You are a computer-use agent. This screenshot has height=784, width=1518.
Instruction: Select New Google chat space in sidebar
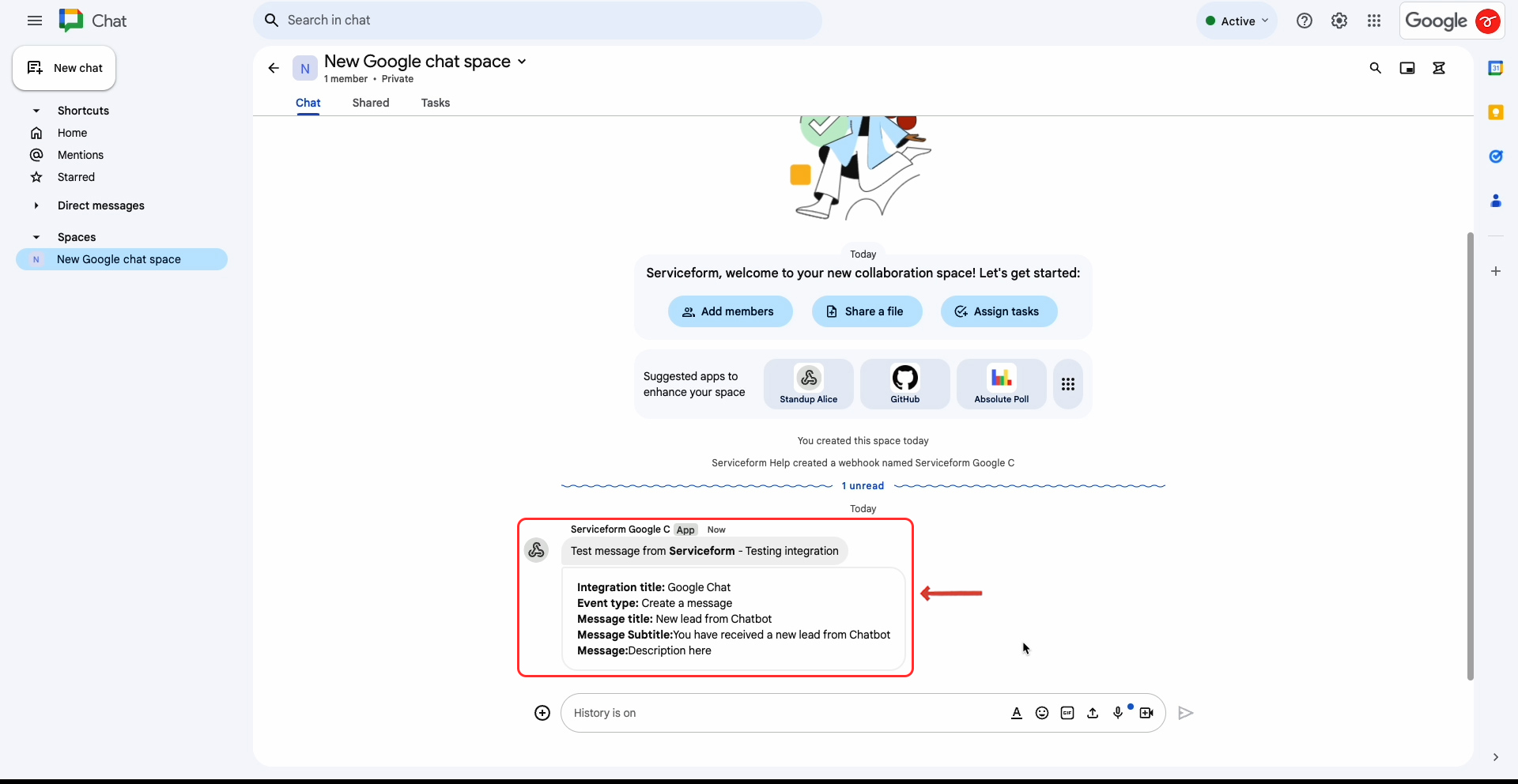122,259
